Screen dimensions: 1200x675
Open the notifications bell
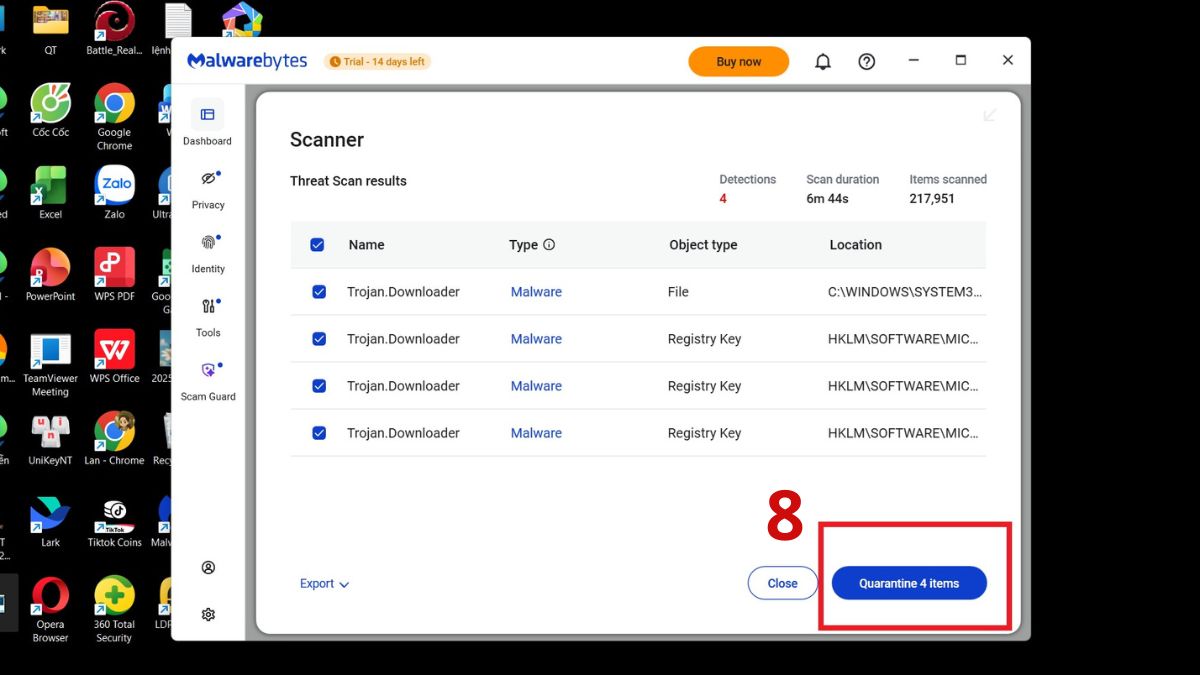(x=823, y=62)
